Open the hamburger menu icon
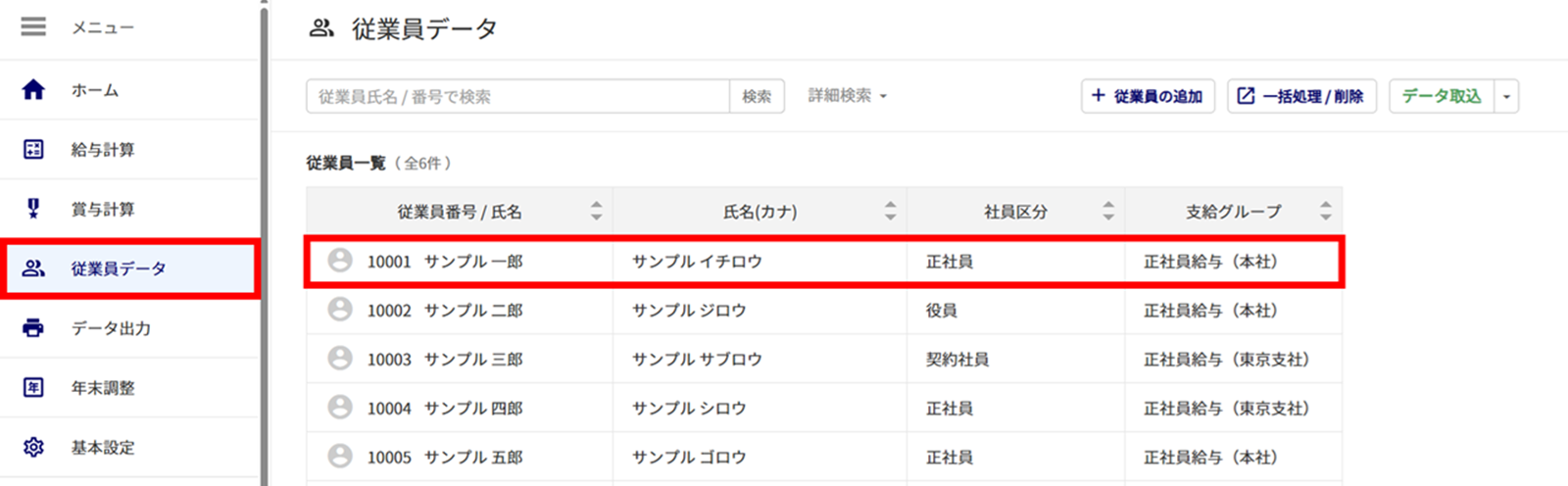 click(33, 26)
